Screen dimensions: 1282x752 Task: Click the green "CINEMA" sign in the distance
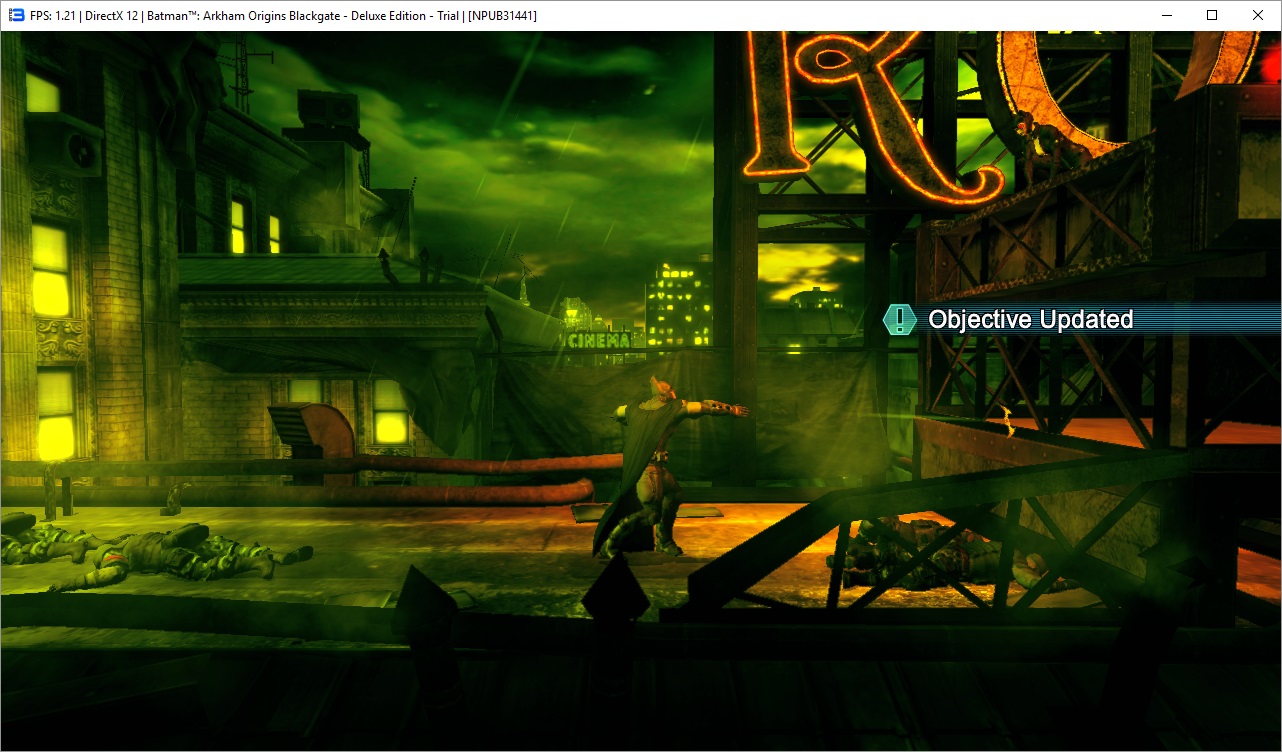coord(601,340)
